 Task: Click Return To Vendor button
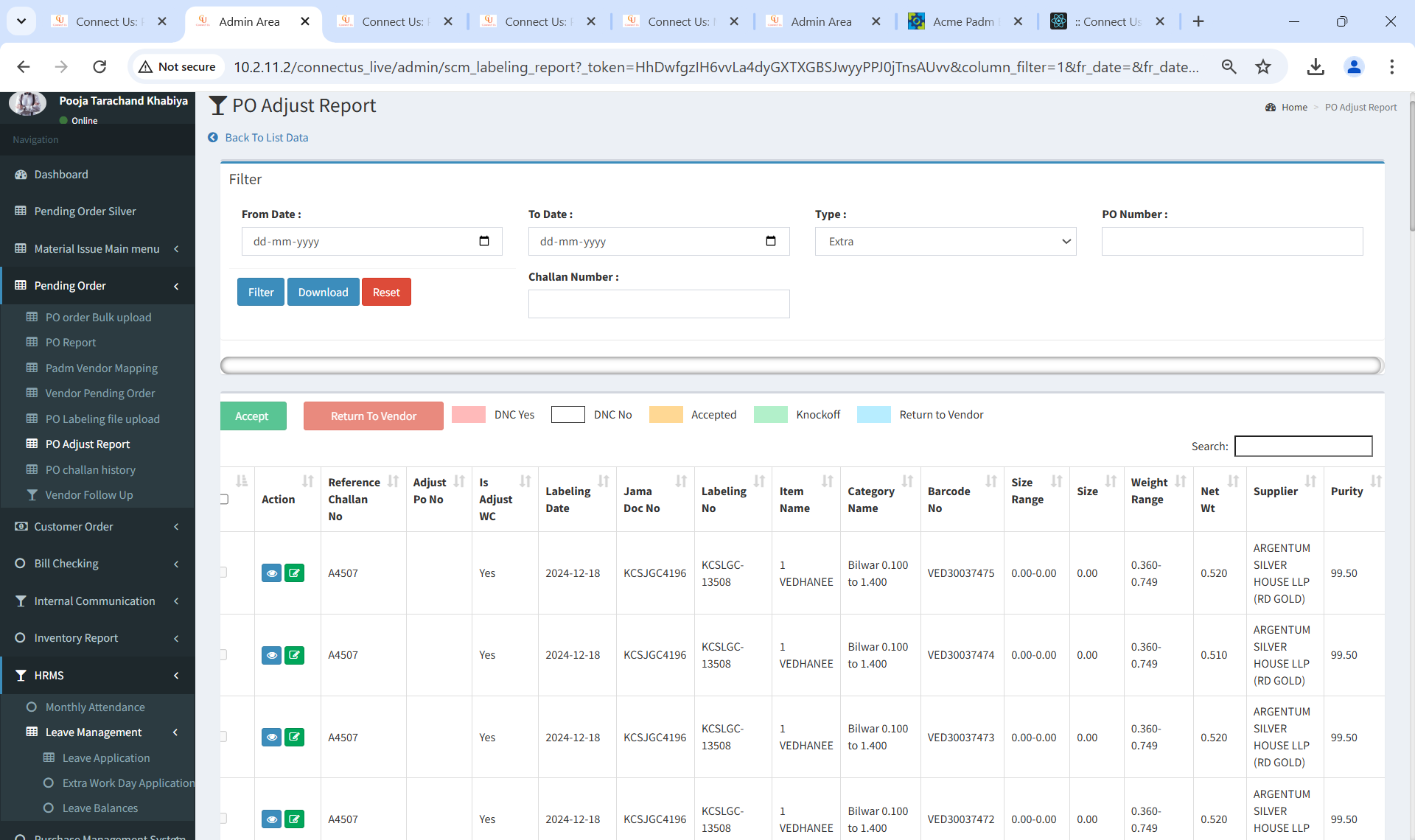point(373,416)
